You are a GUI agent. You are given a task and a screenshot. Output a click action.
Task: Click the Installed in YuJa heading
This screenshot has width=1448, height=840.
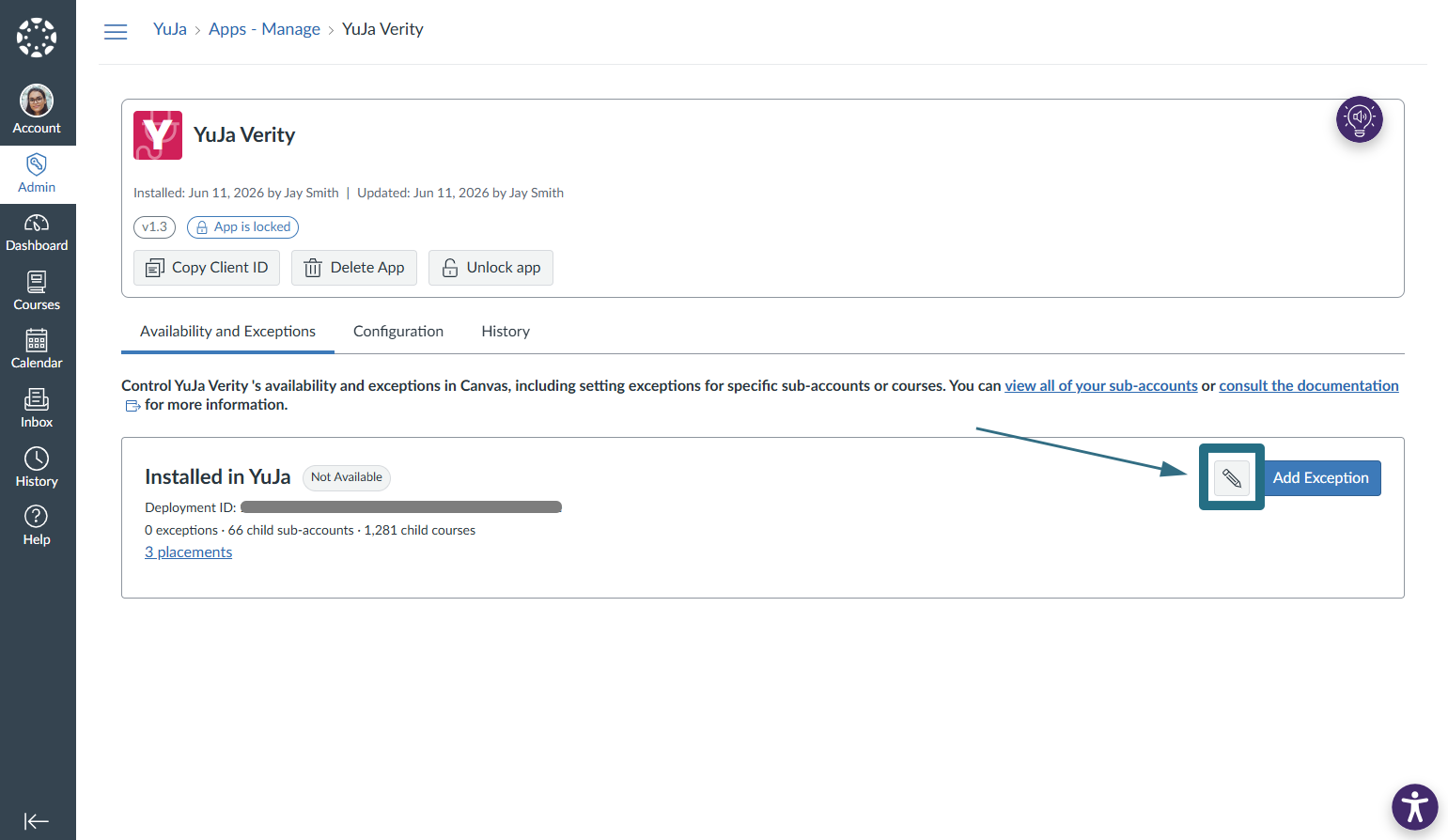[x=218, y=477]
